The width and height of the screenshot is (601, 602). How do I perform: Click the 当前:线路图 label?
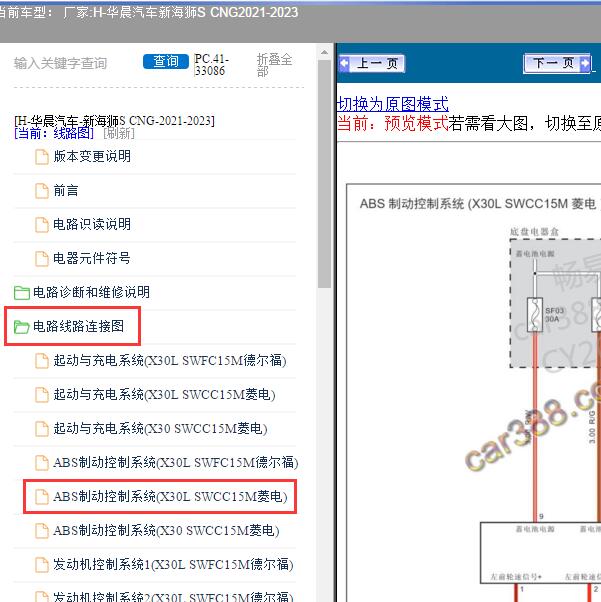point(54,133)
